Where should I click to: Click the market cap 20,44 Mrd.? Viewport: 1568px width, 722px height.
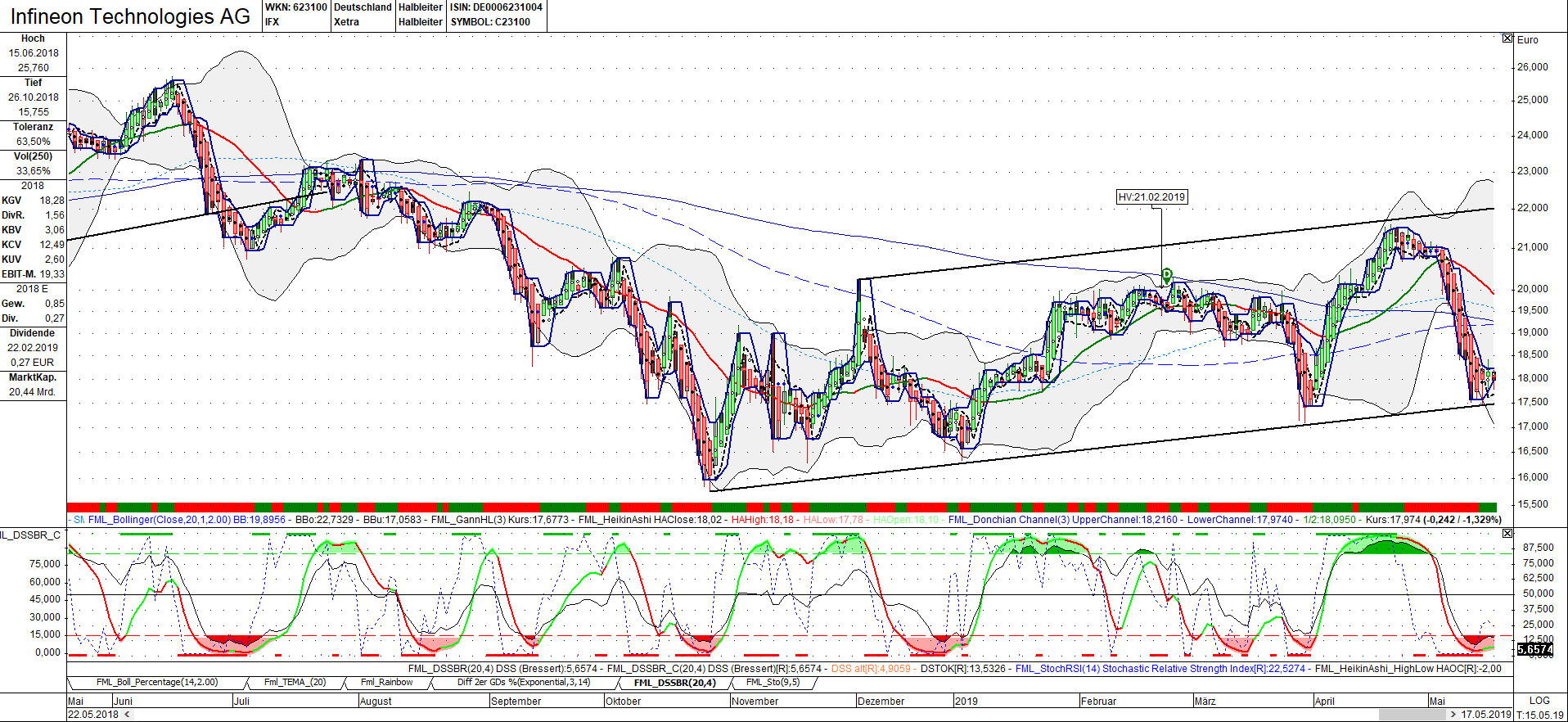click(33, 392)
